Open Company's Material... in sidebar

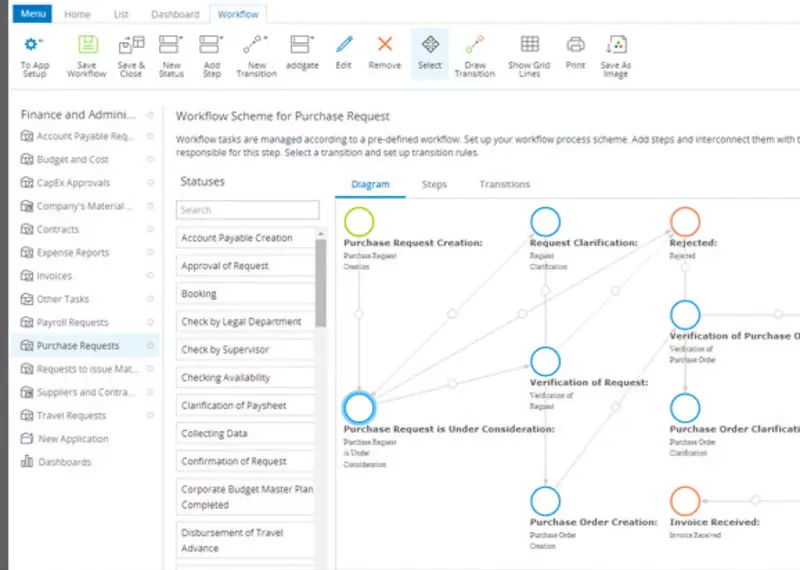84,206
